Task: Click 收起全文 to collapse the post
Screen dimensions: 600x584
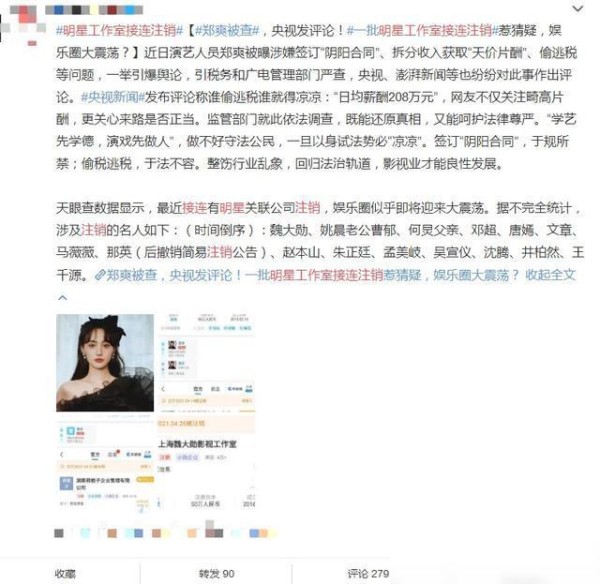Action: pos(550,275)
